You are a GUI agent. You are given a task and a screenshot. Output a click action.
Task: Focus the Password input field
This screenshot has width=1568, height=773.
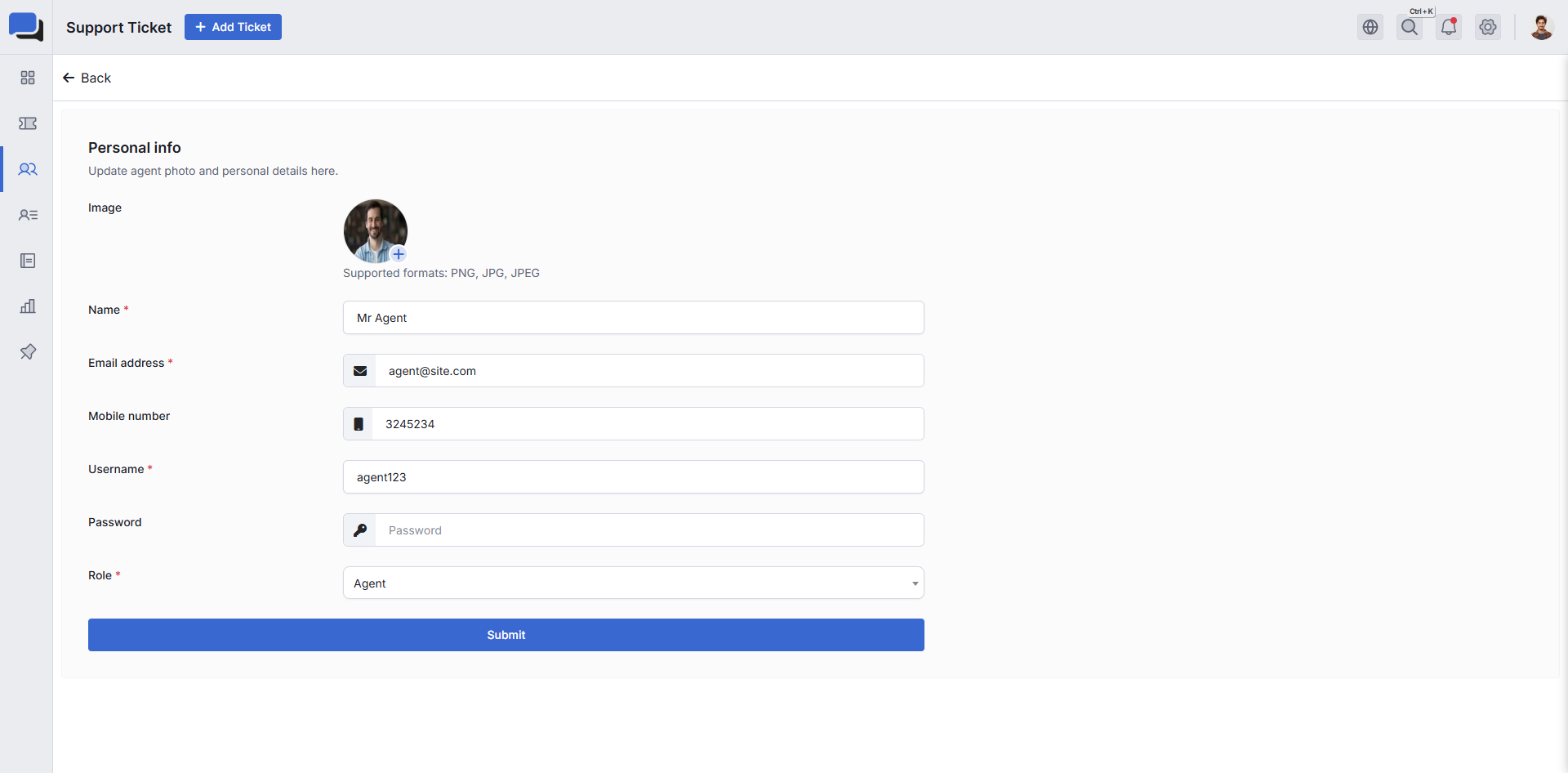tap(649, 530)
